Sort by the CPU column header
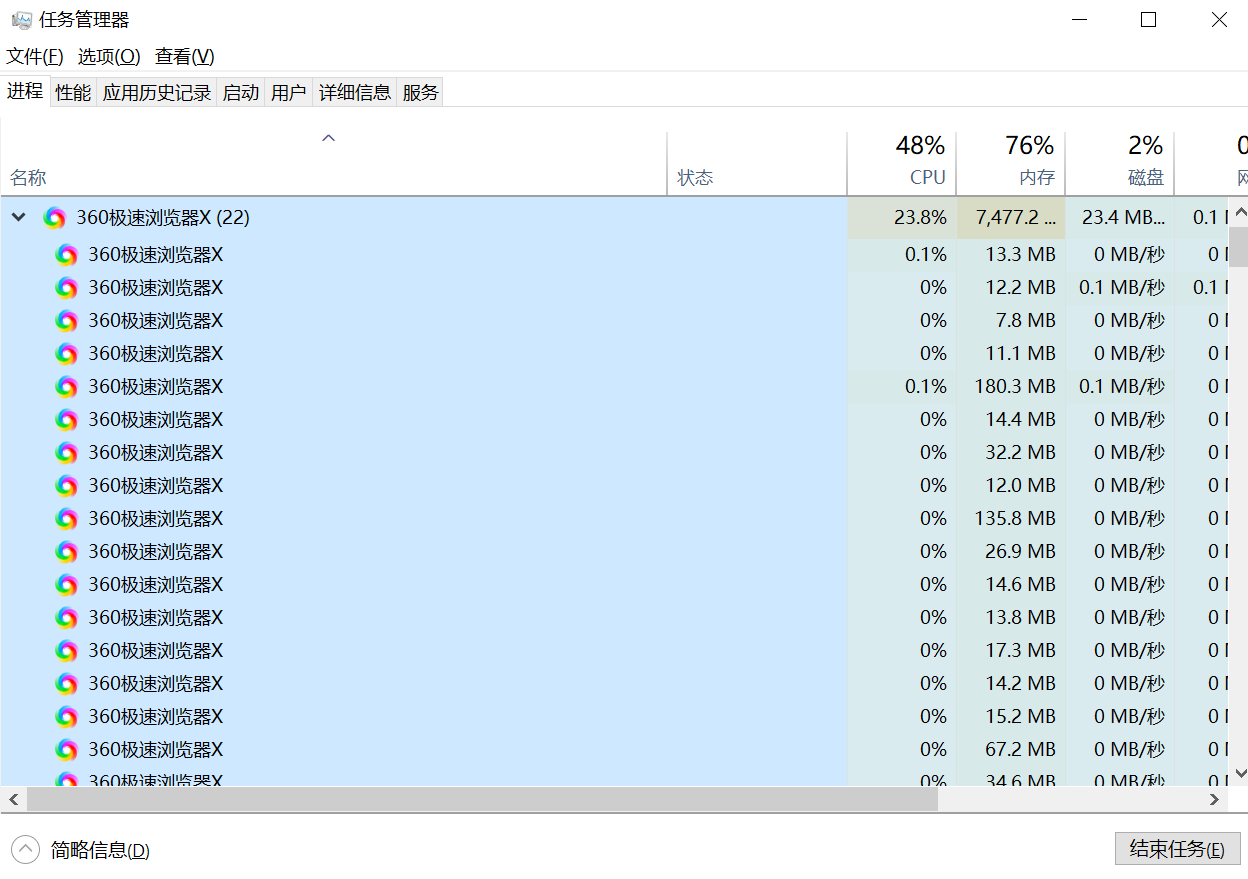The width and height of the screenshot is (1248, 879). pos(902,162)
